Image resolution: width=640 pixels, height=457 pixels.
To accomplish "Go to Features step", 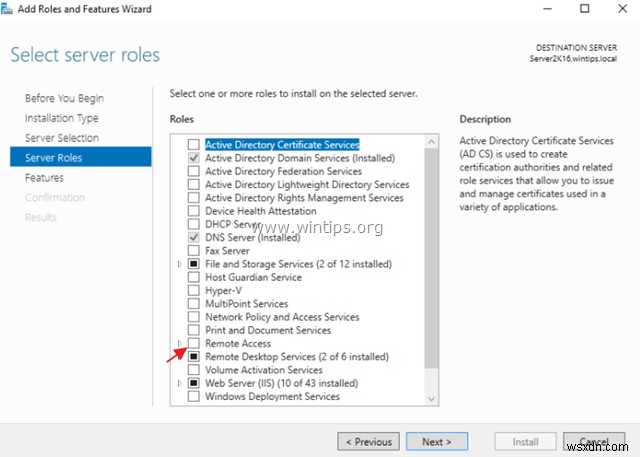I will [x=44, y=177].
